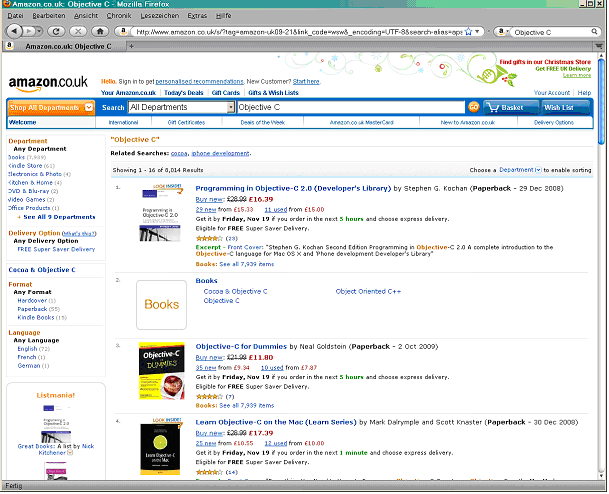Viewport: 609px width, 494px height.
Task: Click Learn more Christmas Store link
Action: tap(577, 75)
